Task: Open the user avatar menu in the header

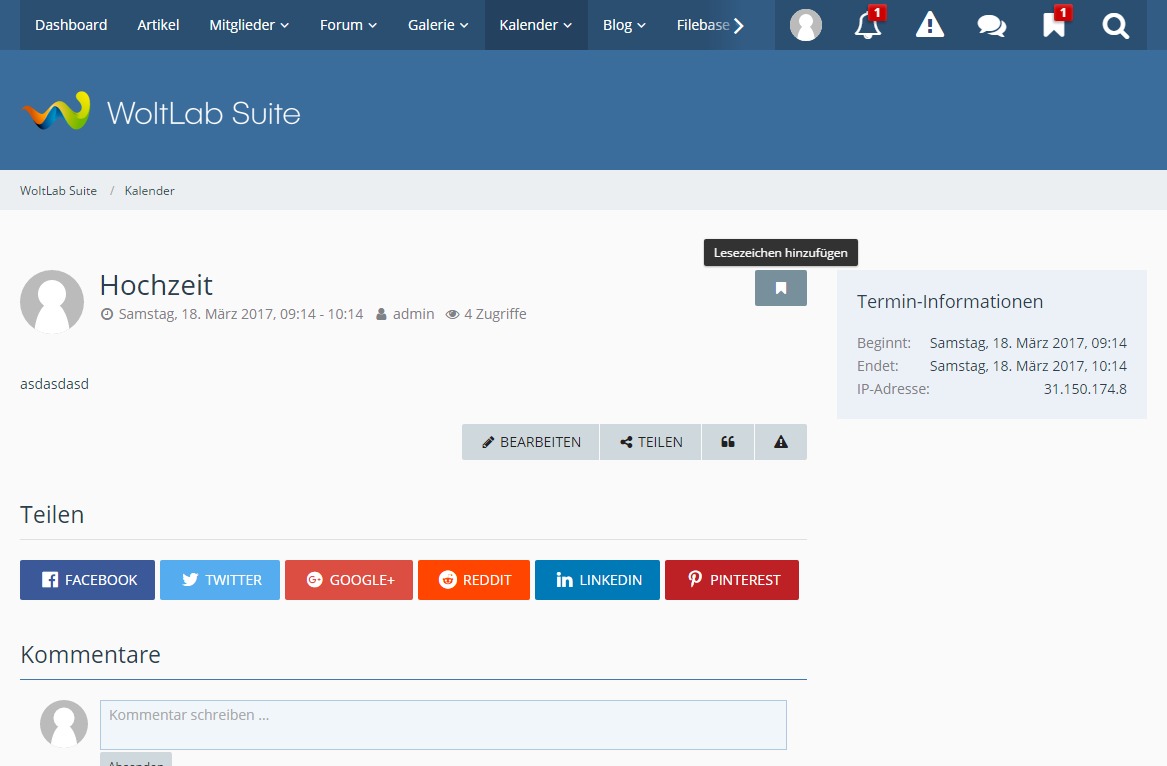Action: pos(806,25)
